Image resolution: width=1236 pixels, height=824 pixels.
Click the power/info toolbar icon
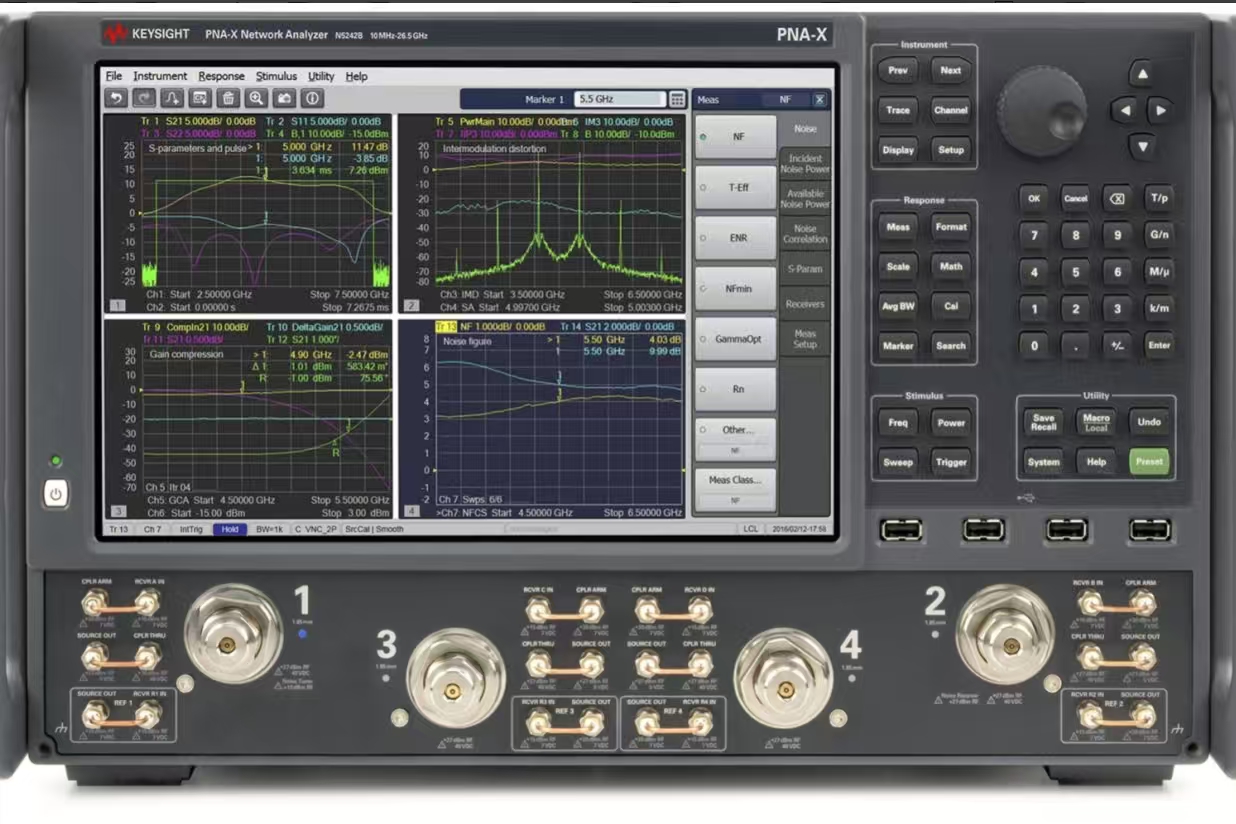click(x=312, y=97)
